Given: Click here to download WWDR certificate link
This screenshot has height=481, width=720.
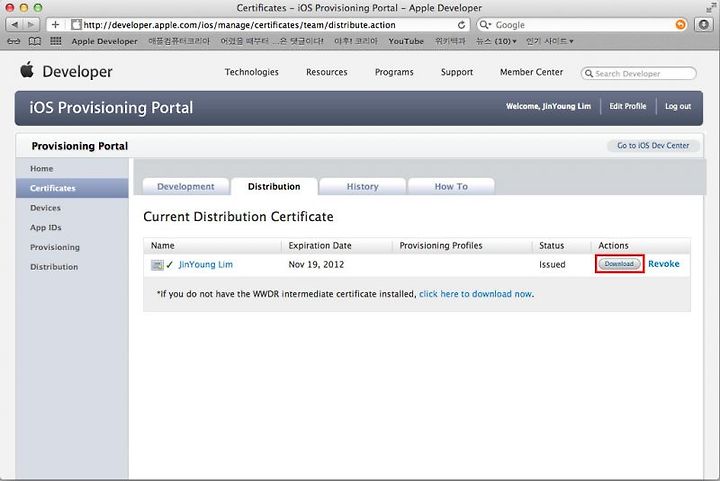Looking at the screenshot, I should [476, 294].
